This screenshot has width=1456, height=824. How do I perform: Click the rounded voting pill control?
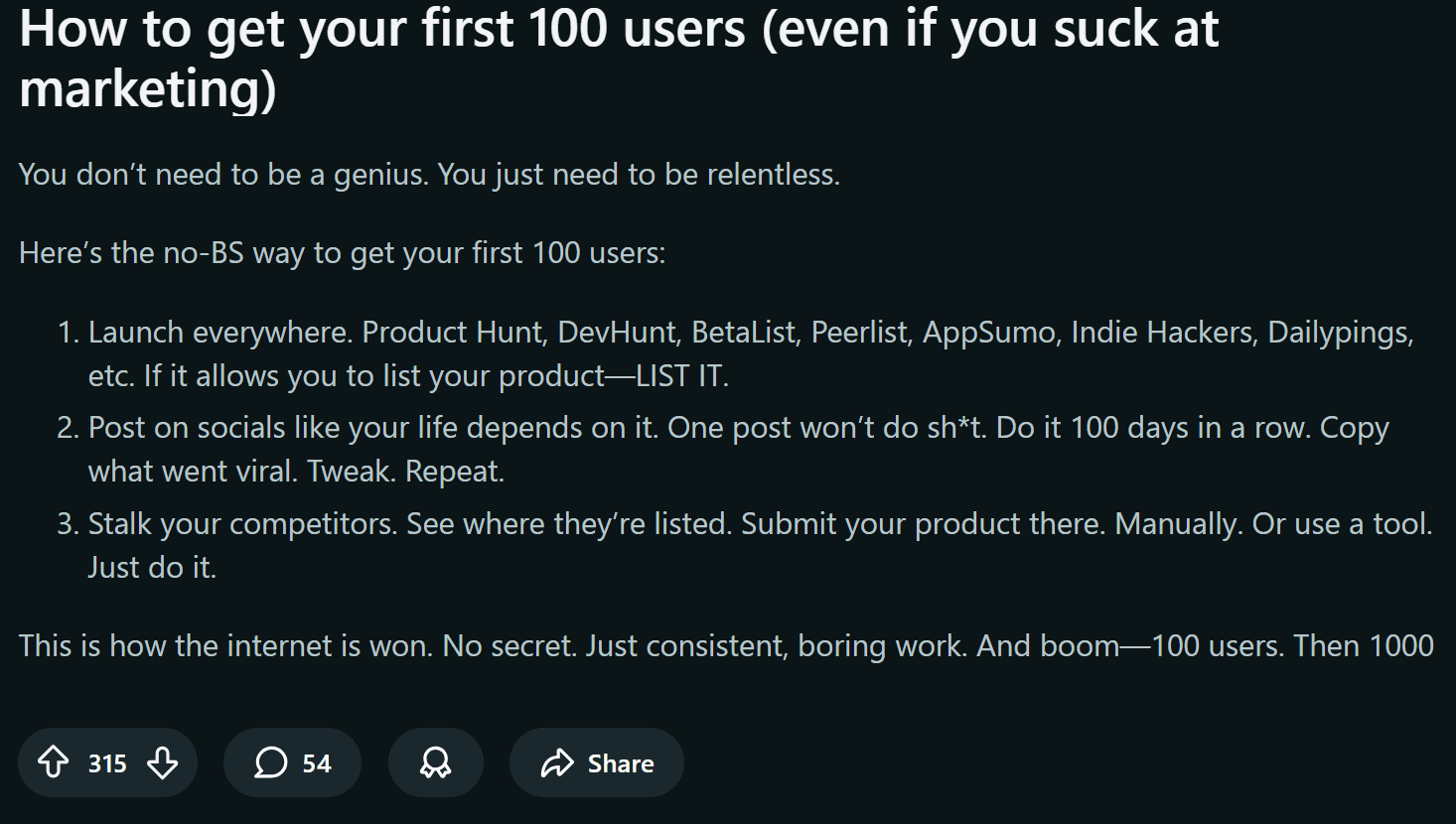click(x=107, y=762)
